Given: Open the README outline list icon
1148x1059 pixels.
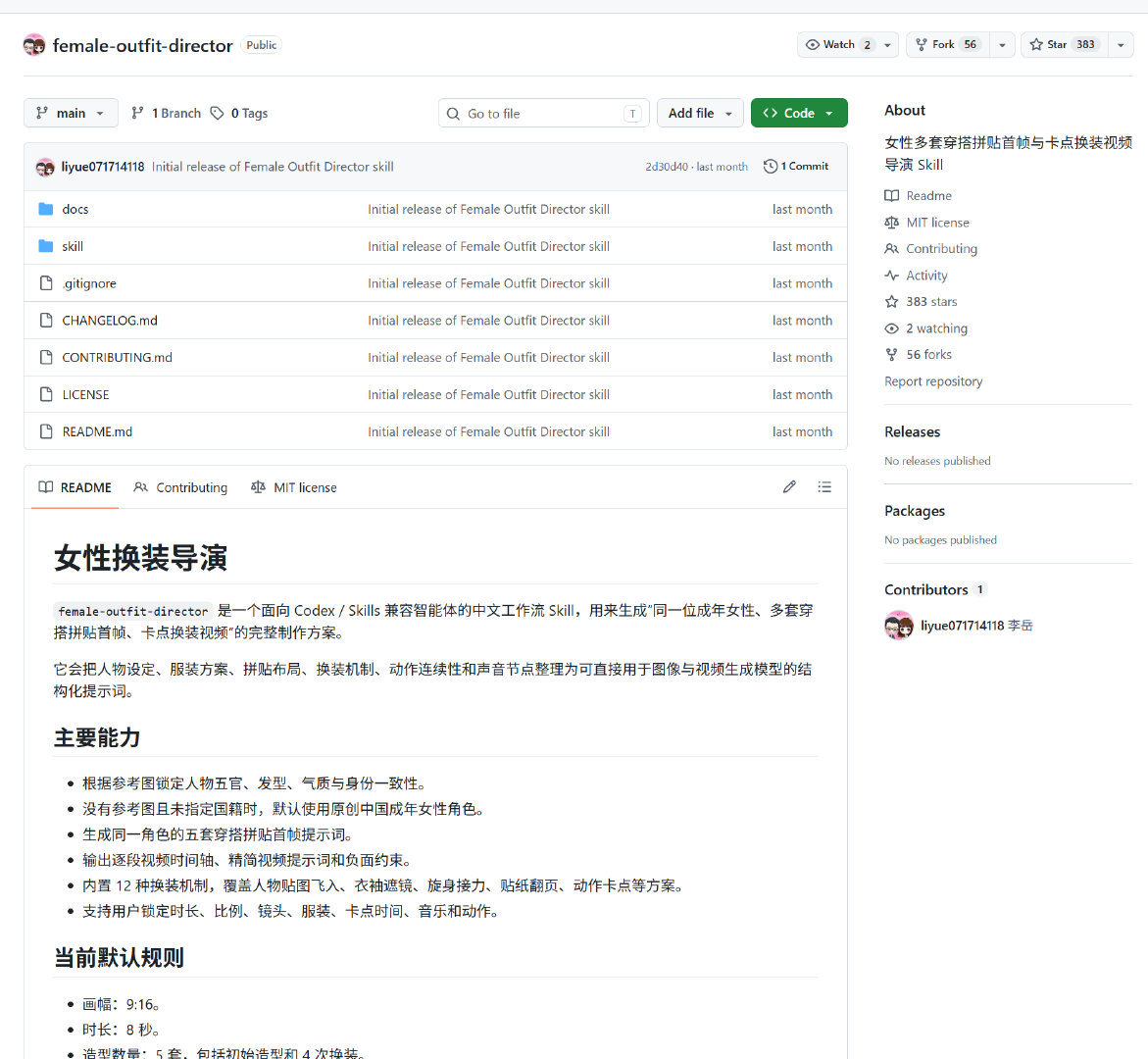Looking at the screenshot, I should (824, 487).
